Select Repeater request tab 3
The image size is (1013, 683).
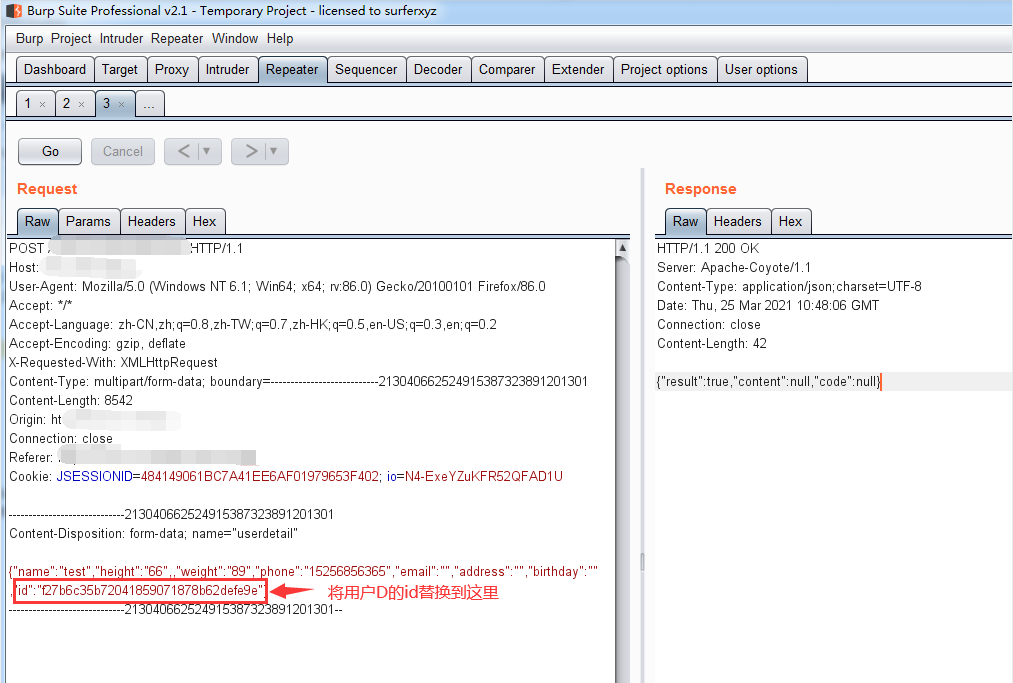tap(107, 103)
